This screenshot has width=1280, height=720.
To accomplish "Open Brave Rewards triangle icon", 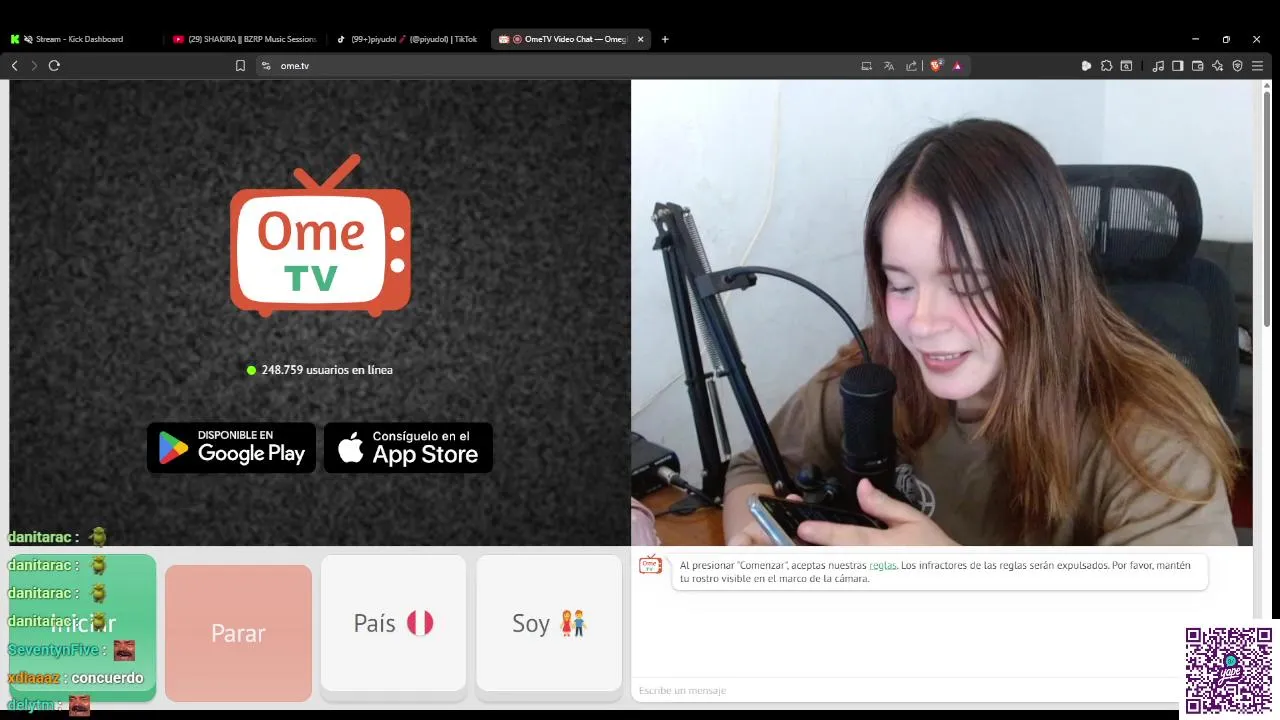I will (957, 66).
